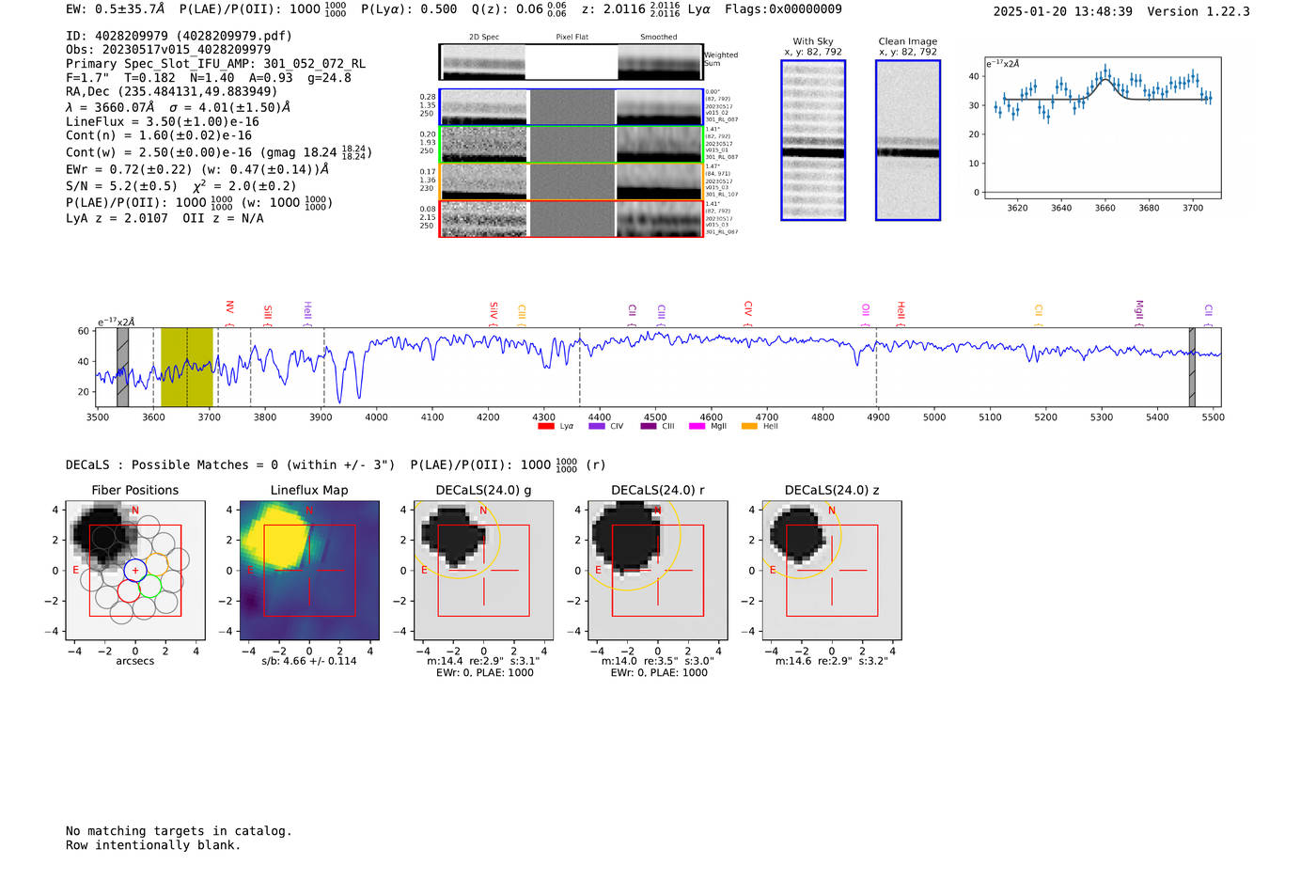Click the magenta MgII legend swatch
This screenshot has height=896, width=1316.
697,426
